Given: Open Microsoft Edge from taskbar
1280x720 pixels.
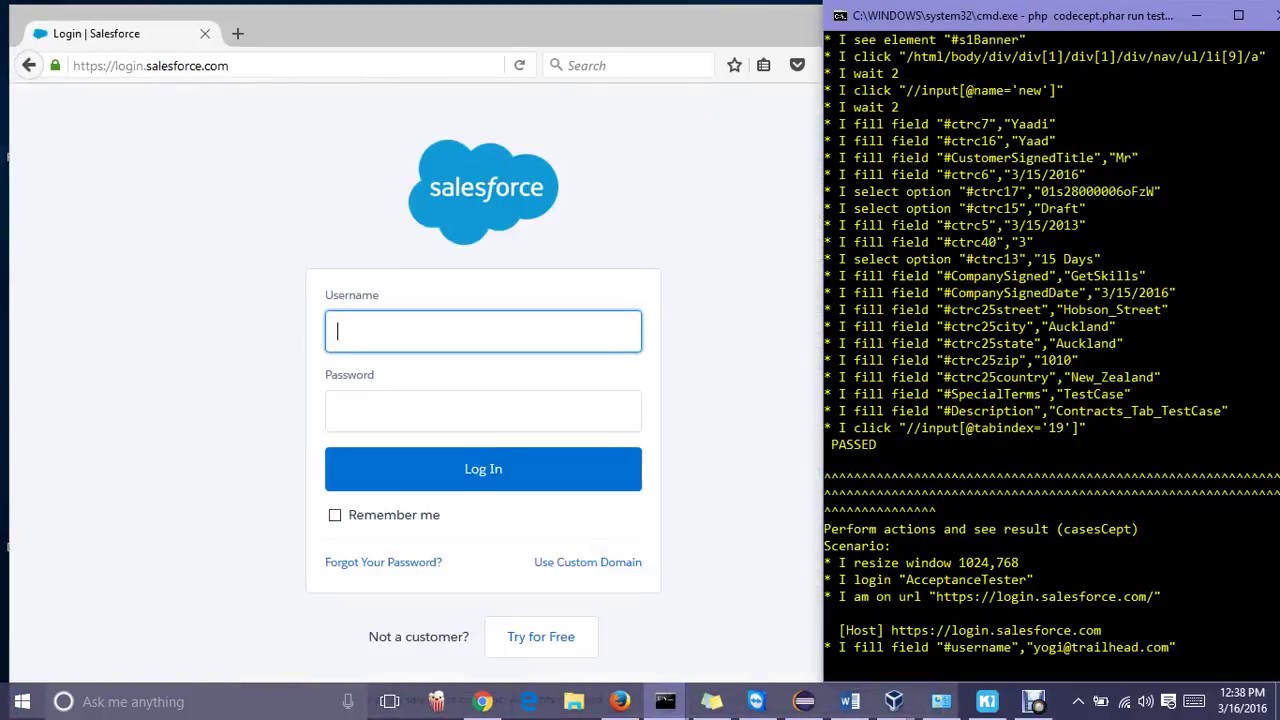Looking at the screenshot, I should tap(528, 701).
